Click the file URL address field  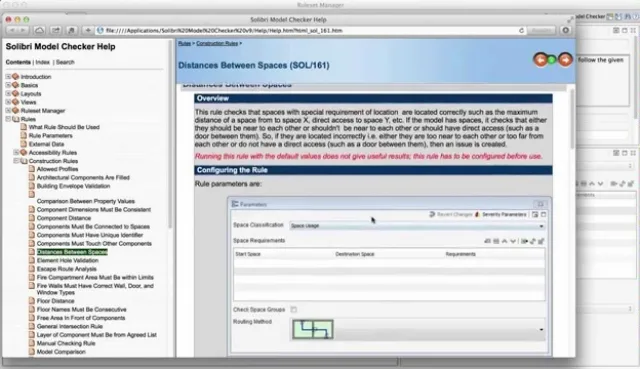pos(310,31)
